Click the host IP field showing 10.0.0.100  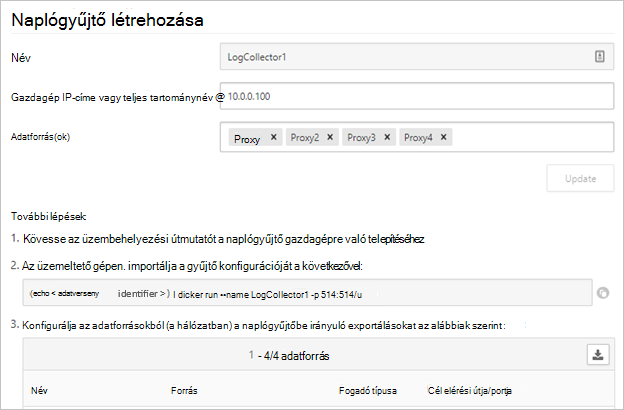pyautogui.click(x=417, y=96)
